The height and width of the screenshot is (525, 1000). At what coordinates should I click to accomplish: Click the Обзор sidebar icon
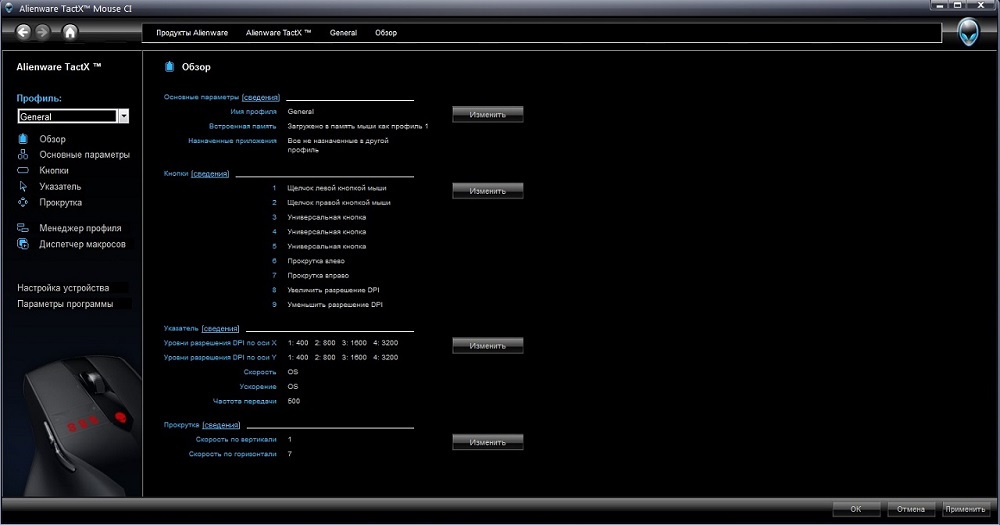coord(23,138)
